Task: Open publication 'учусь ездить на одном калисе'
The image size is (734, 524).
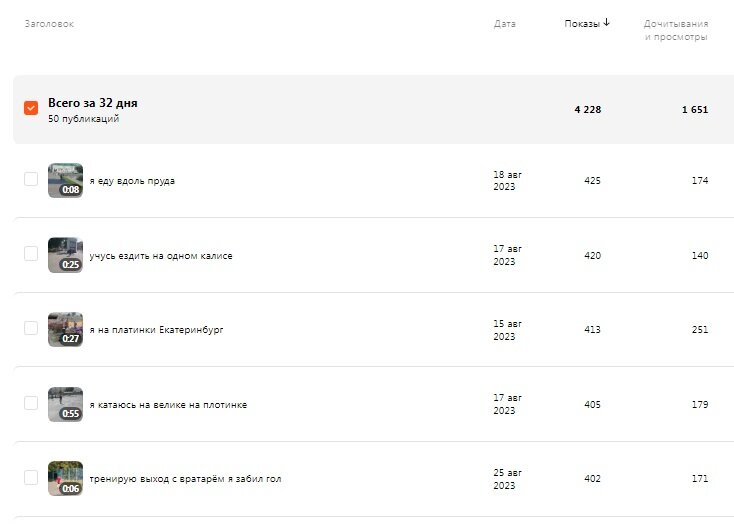Action: 161,256
